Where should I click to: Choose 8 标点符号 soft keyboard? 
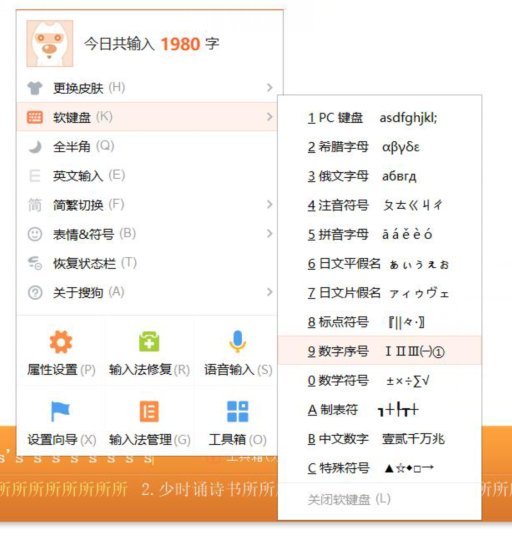pos(380,322)
